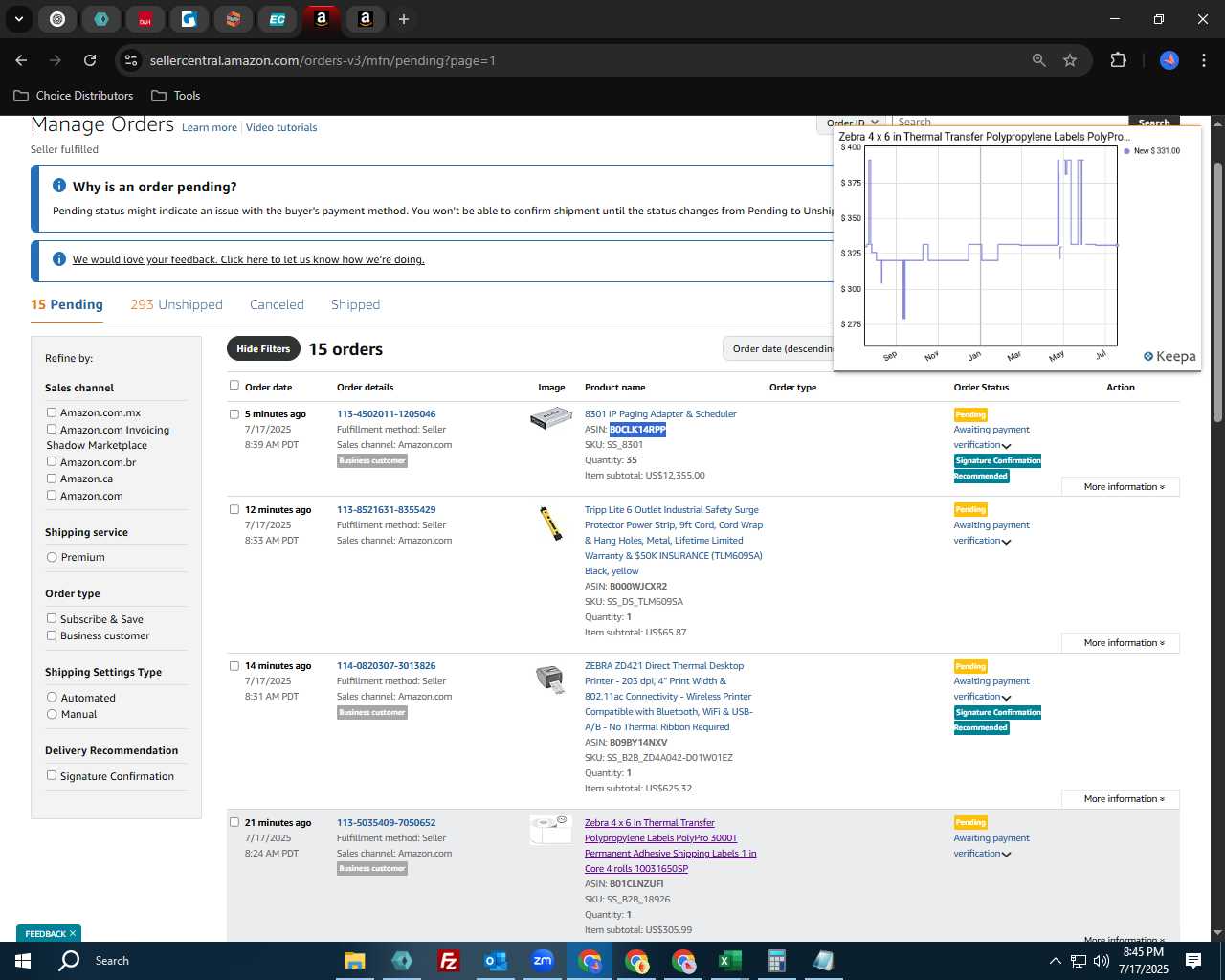
Task: Open the feedback link banner
Action: pos(249,259)
